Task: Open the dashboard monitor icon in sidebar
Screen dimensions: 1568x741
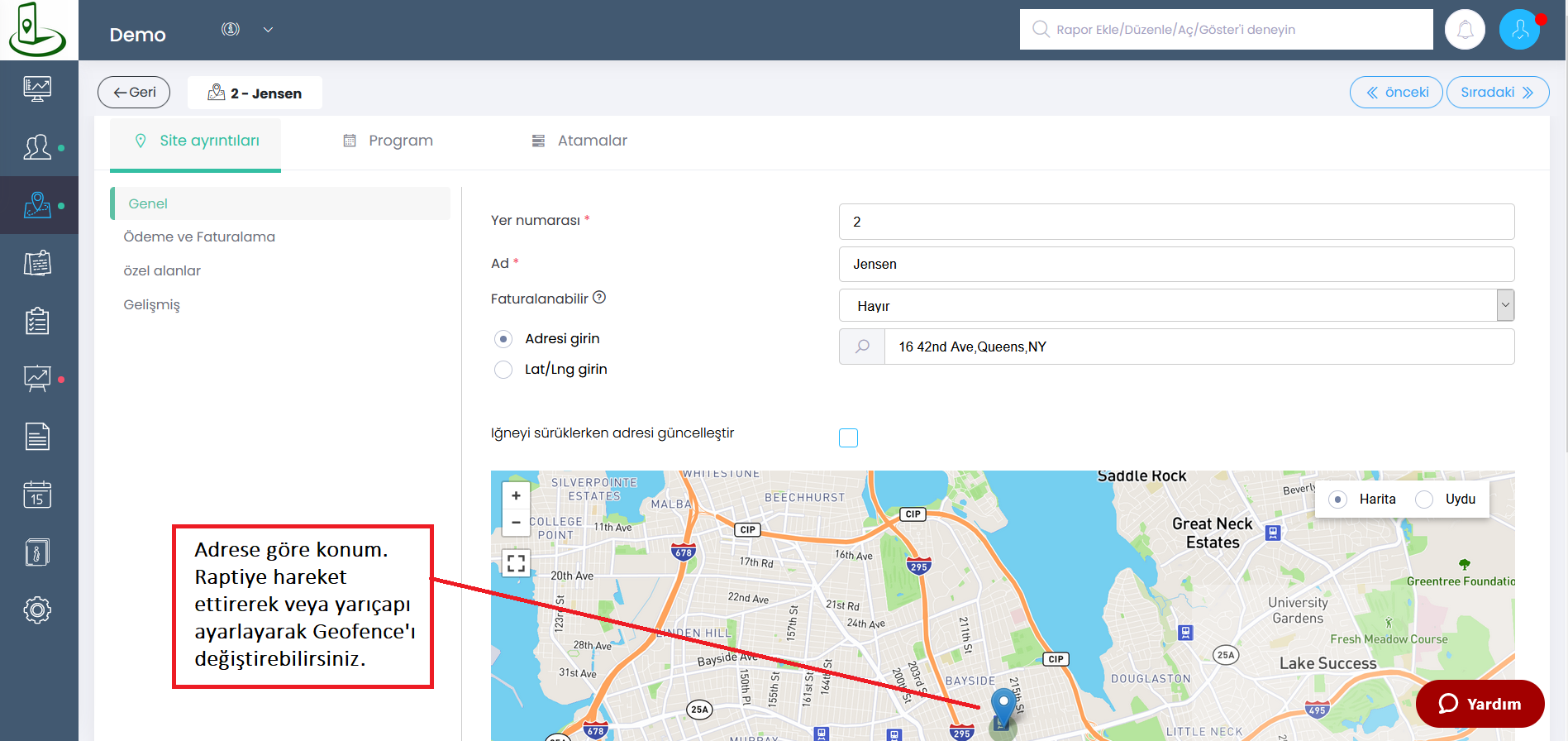Action: point(37,88)
